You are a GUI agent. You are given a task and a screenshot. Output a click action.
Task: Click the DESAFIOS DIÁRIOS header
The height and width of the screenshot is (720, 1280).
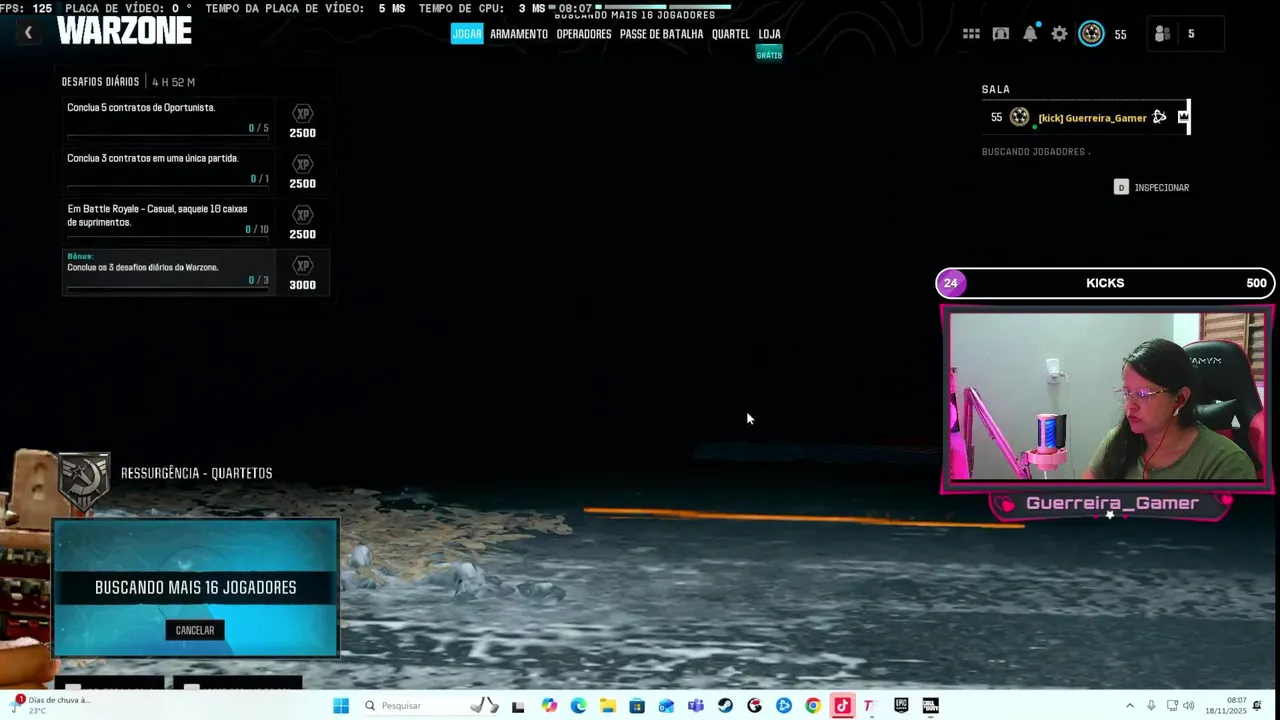[x=100, y=82]
